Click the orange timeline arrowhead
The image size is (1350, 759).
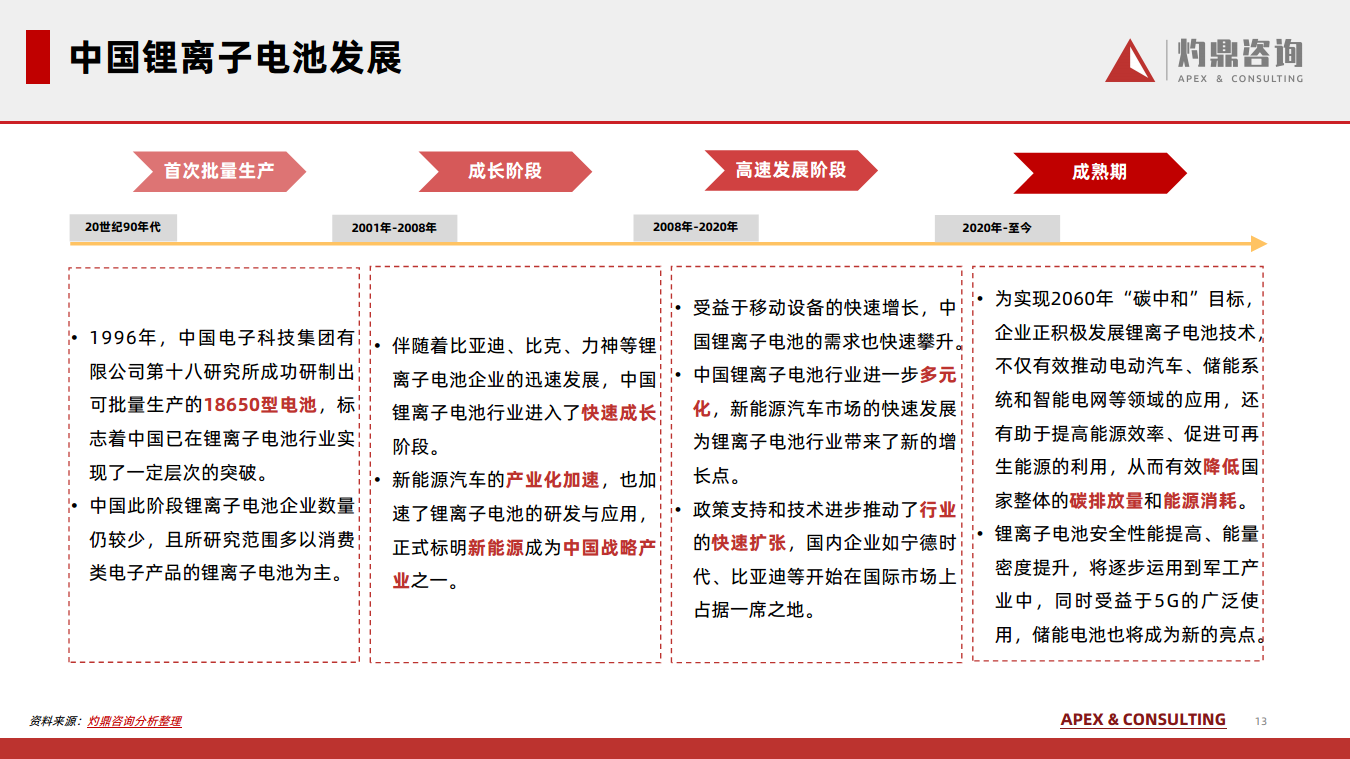[x=1259, y=243]
